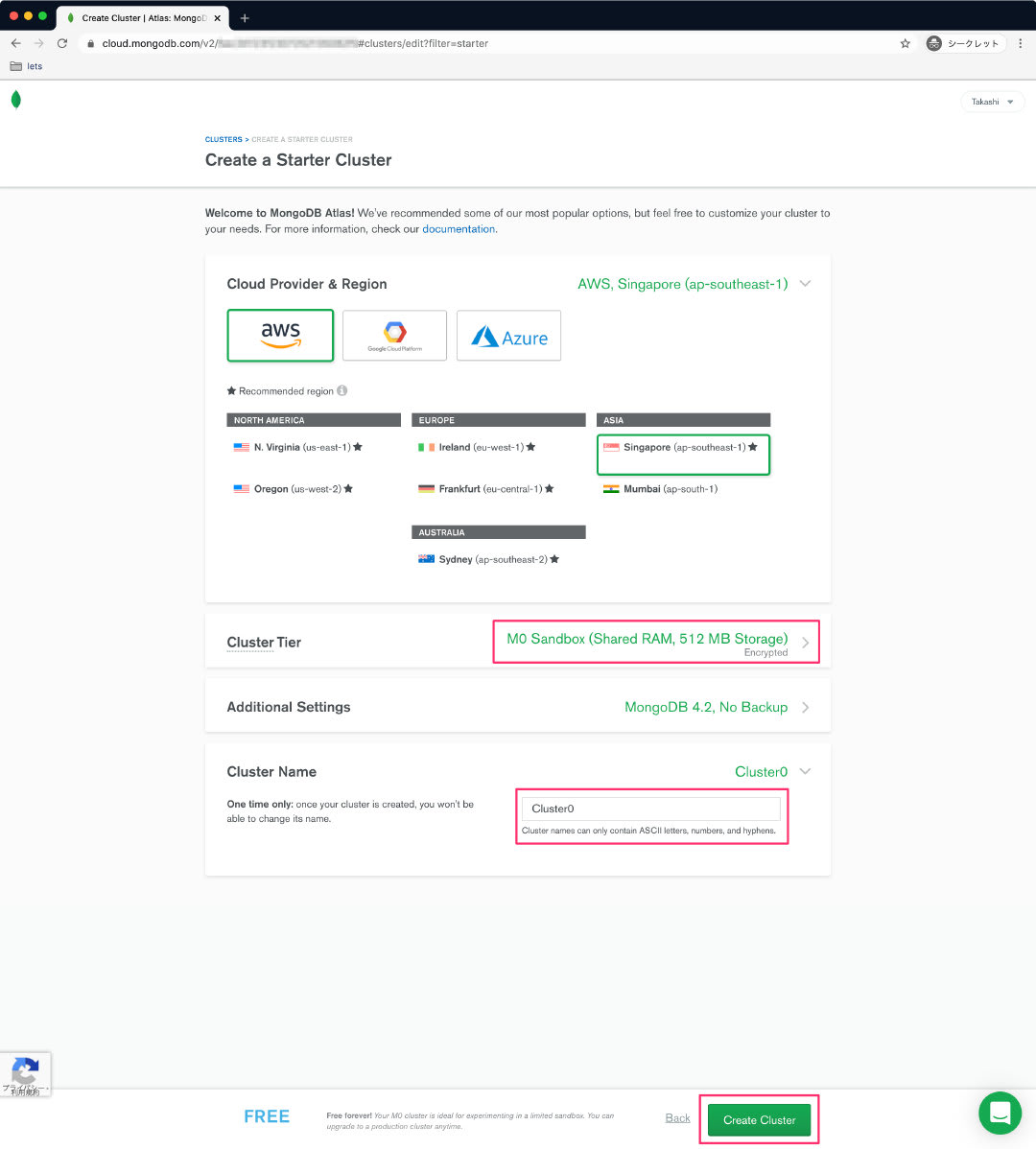The width and height of the screenshot is (1036, 1149).
Task: Collapse the Cluster Name section
Action: [x=805, y=772]
